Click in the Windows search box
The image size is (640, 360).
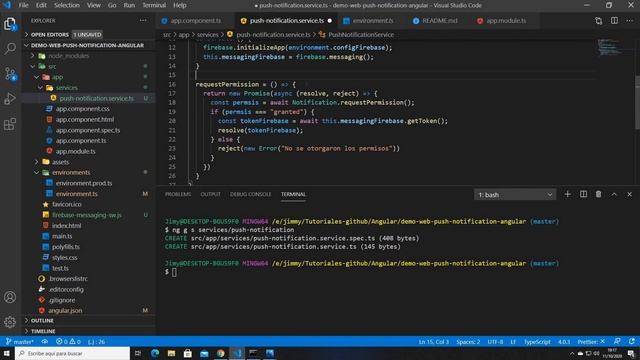coord(73,353)
